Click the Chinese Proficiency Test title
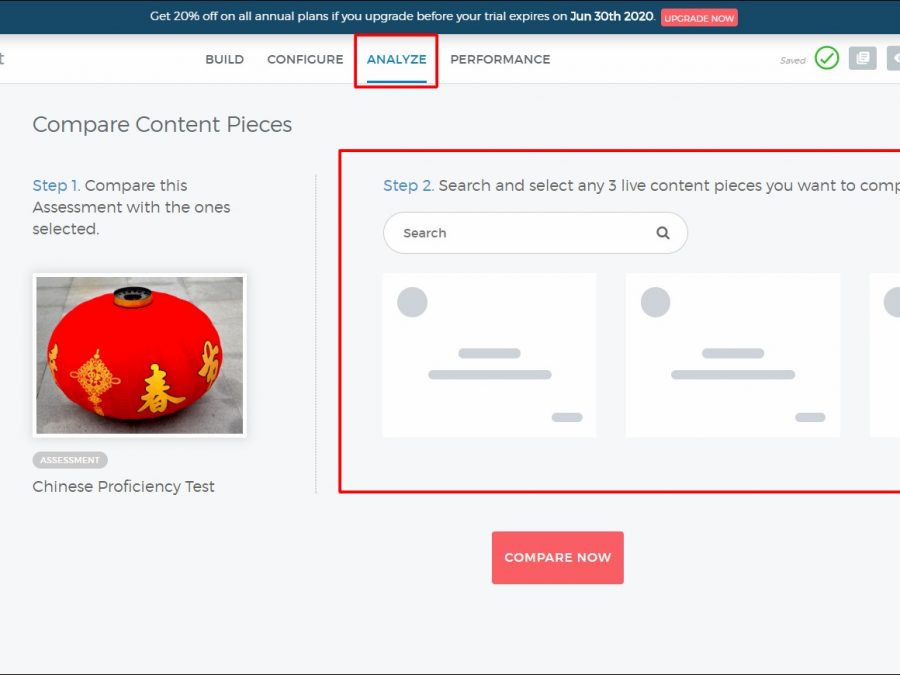The height and width of the screenshot is (675, 900). click(123, 487)
